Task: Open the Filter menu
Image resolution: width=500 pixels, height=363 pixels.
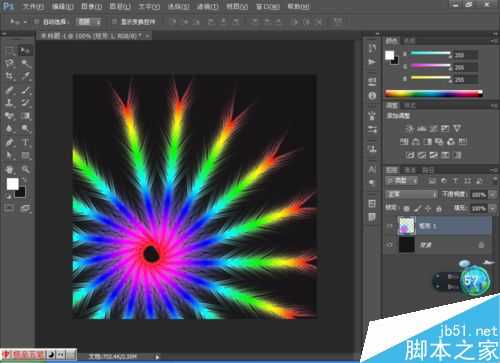Action: 207,6
